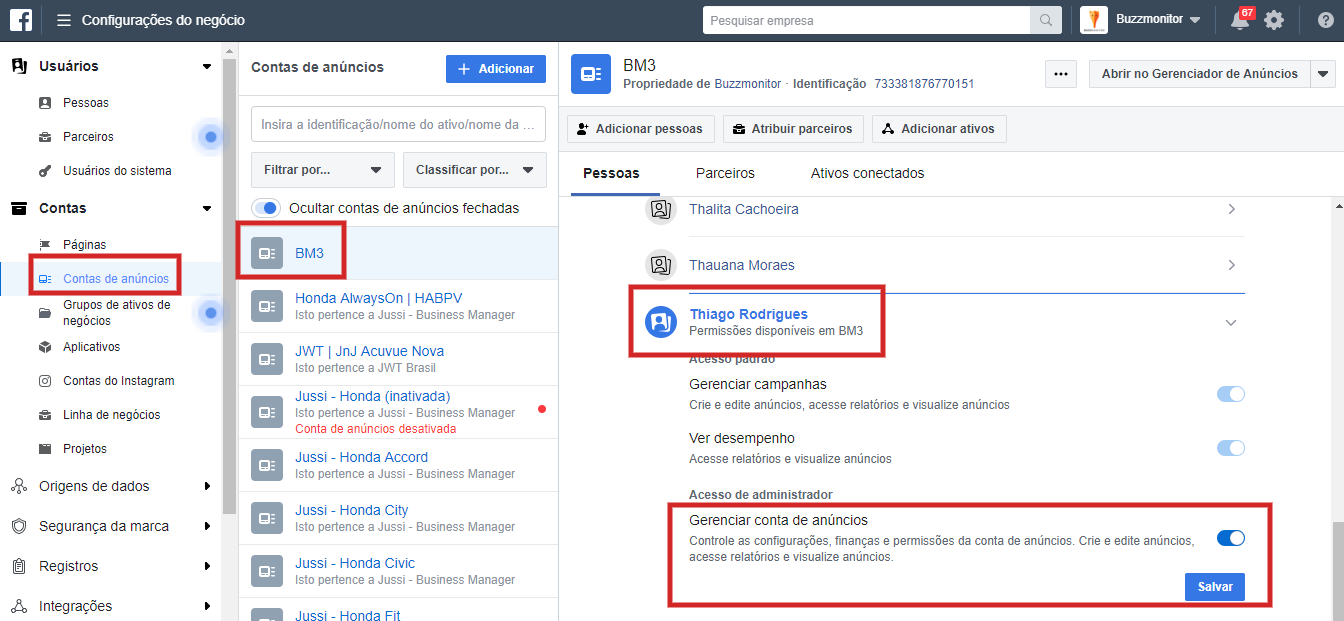The width and height of the screenshot is (1344, 621).
Task: Click the three-dots more options button
Action: click(1061, 74)
